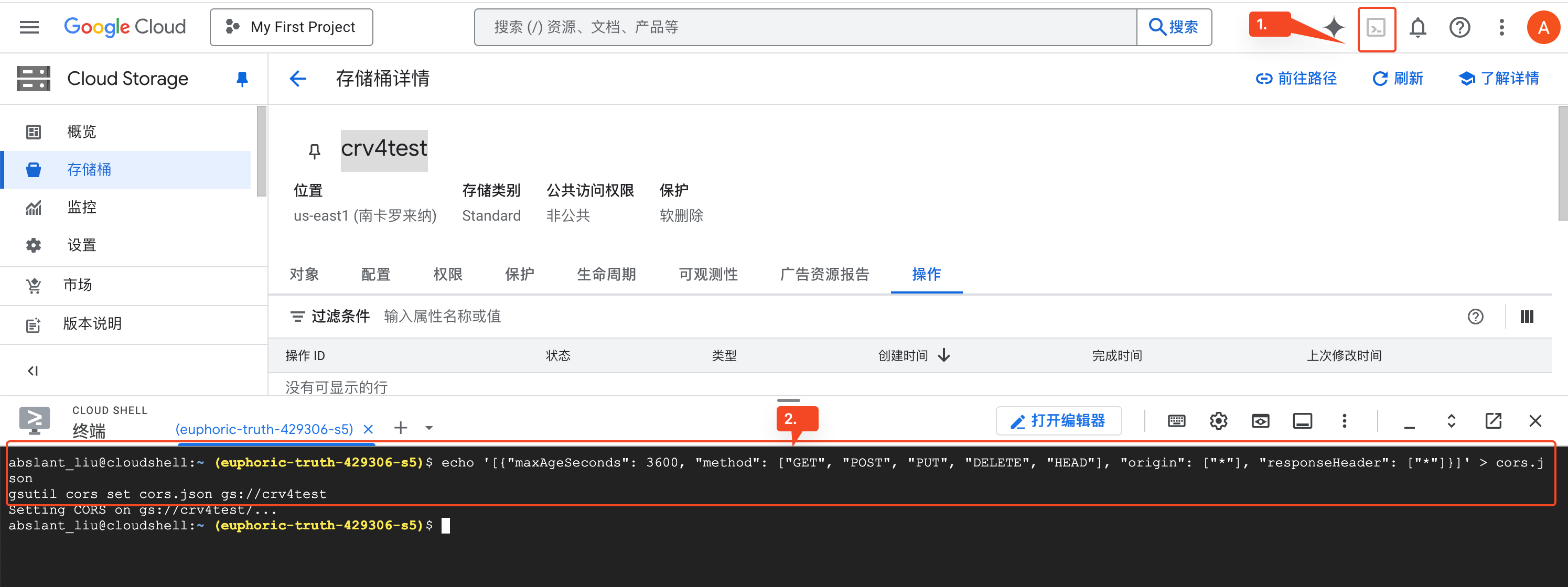The height and width of the screenshot is (587, 1568).
Task: Open My First Project selector
Action: pos(292,27)
